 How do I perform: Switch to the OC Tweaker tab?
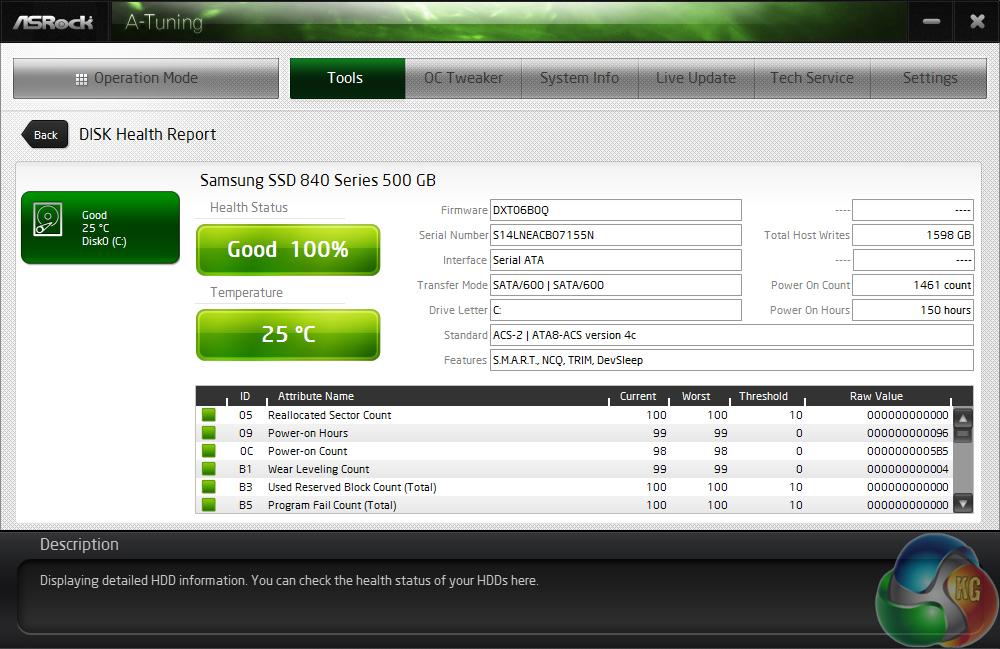464,78
